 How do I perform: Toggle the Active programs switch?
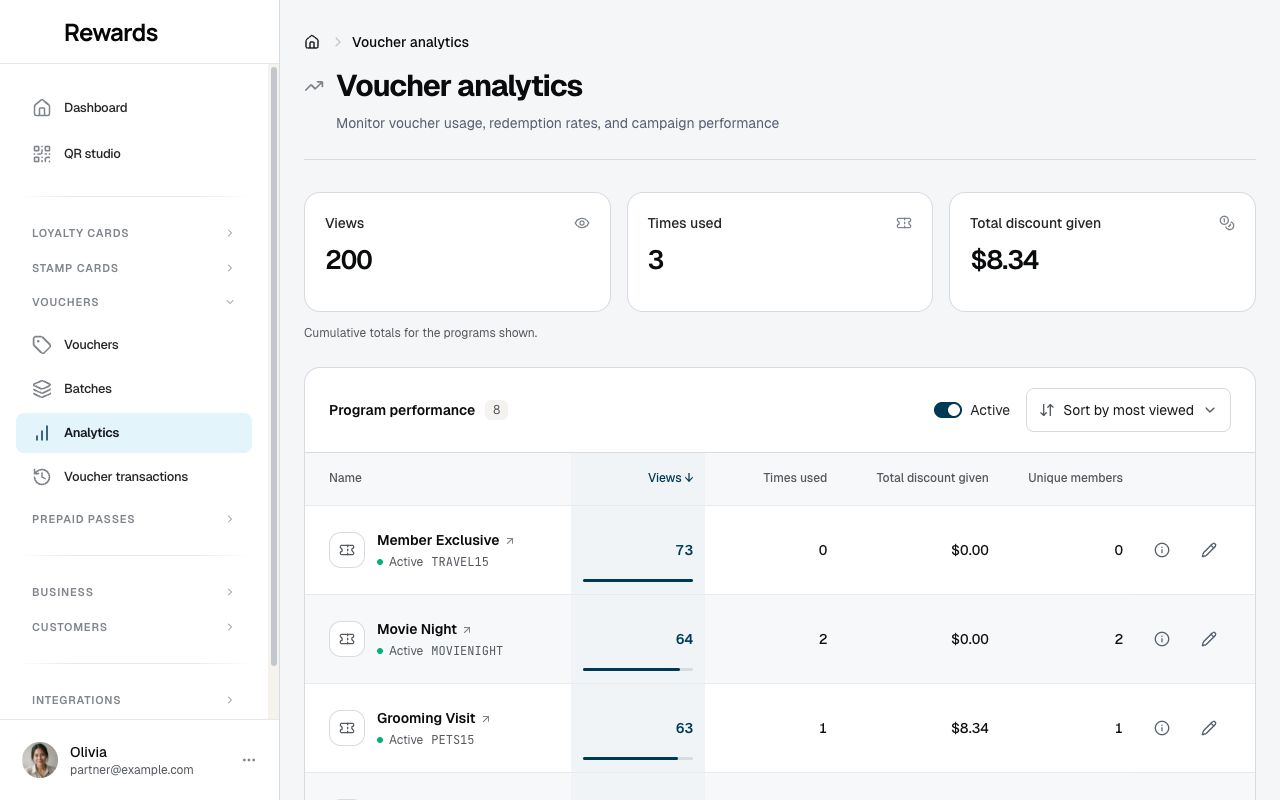pyautogui.click(x=948, y=410)
